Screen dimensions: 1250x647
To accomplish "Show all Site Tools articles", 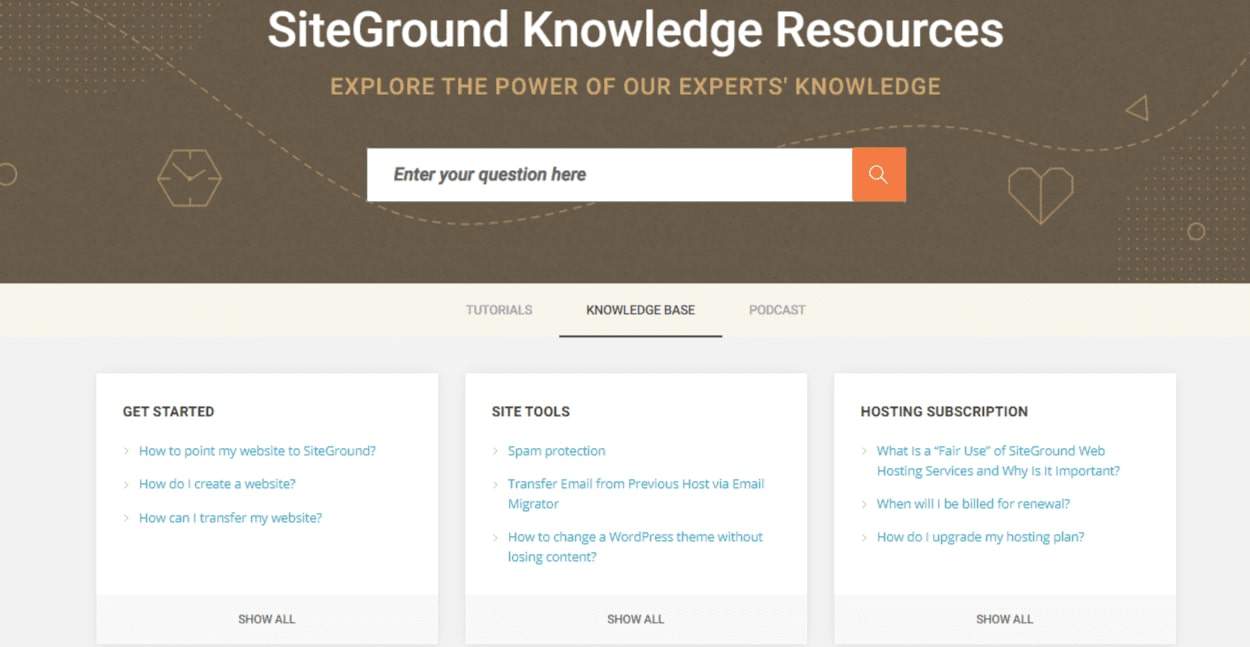I will coord(635,619).
